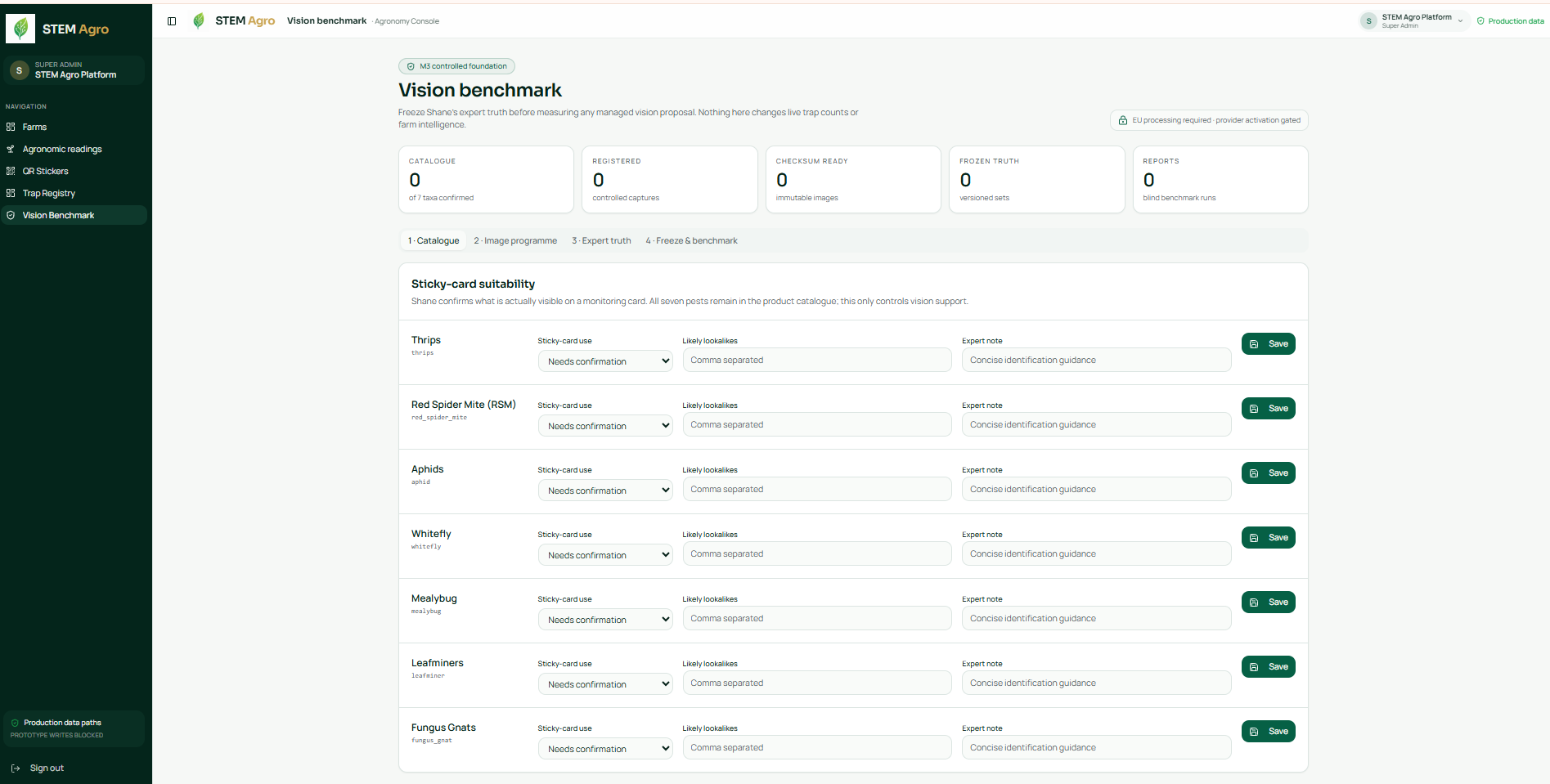Screen dimensions: 1550x784
Task: Open Red Spider Mite sticky-card use dropdown
Action: (x=605, y=425)
